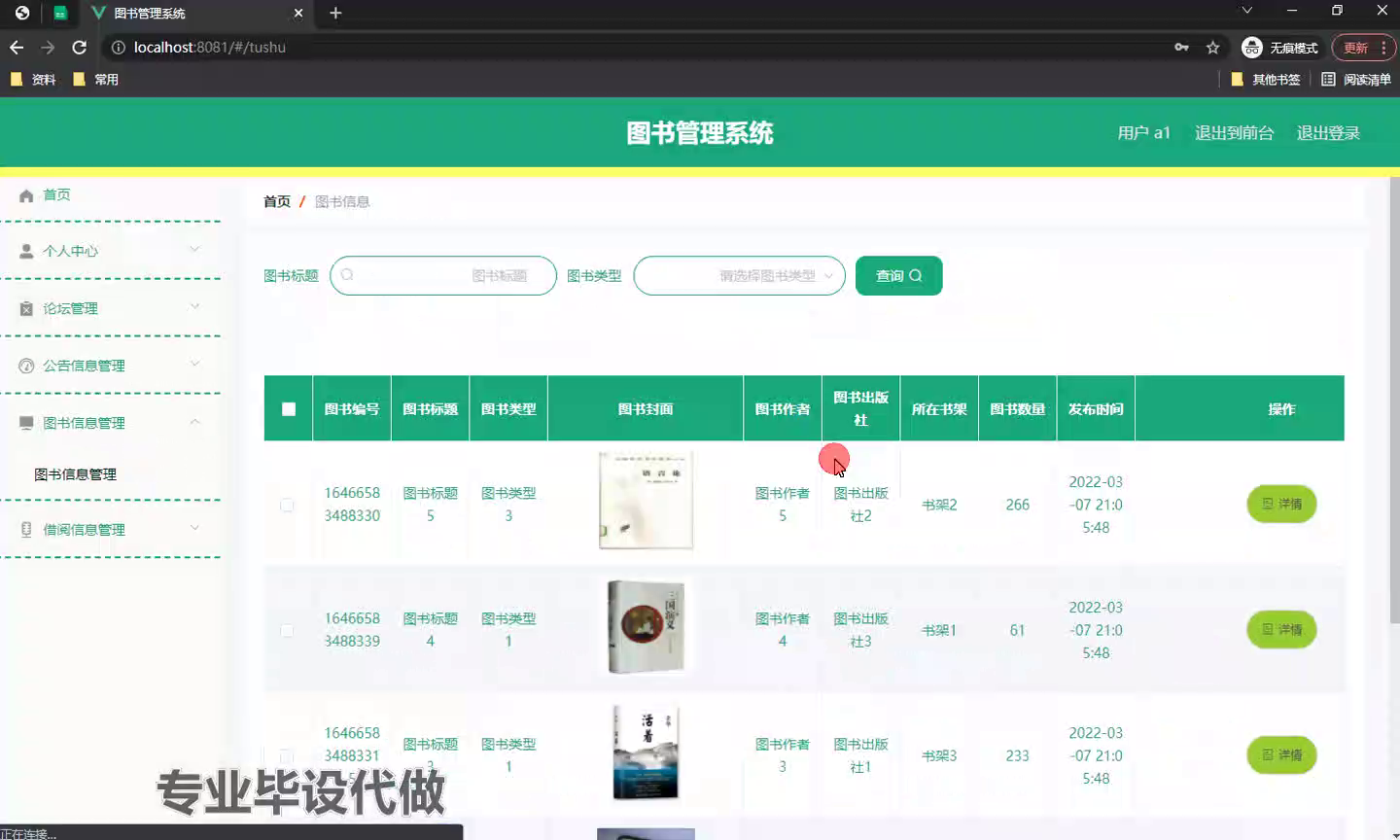Screen dimensions: 1400x840
Task: Click the 图书标题 search input field
Action: coord(443,276)
